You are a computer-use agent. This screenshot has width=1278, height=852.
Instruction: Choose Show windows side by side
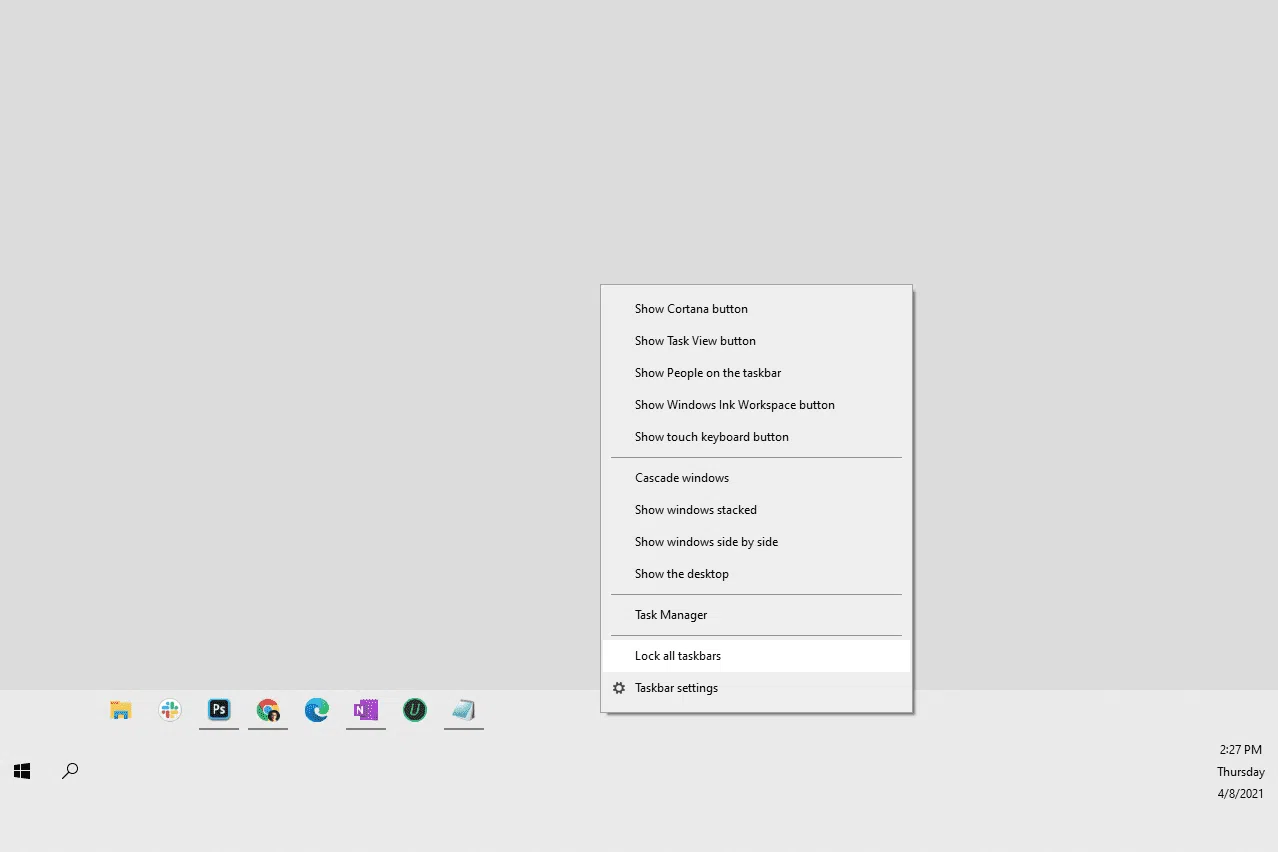pos(706,542)
